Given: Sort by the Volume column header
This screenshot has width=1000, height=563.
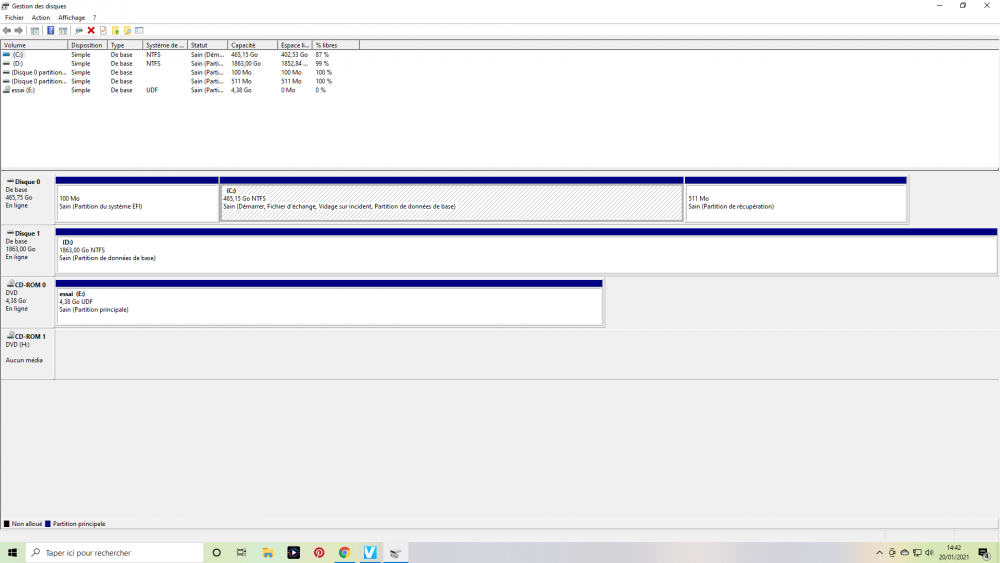Looking at the screenshot, I should (34, 45).
